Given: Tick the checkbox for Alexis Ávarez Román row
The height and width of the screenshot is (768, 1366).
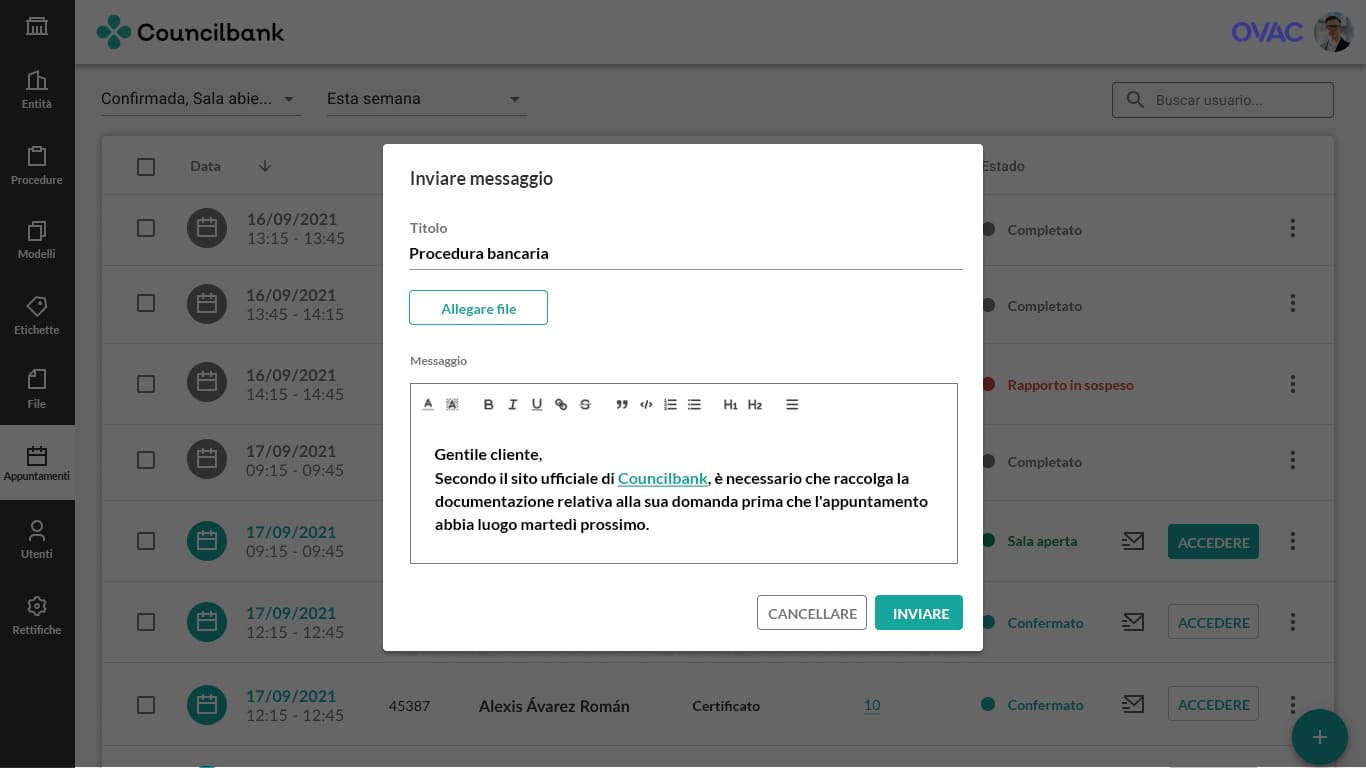Looking at the screenshot, I should 146,705.
